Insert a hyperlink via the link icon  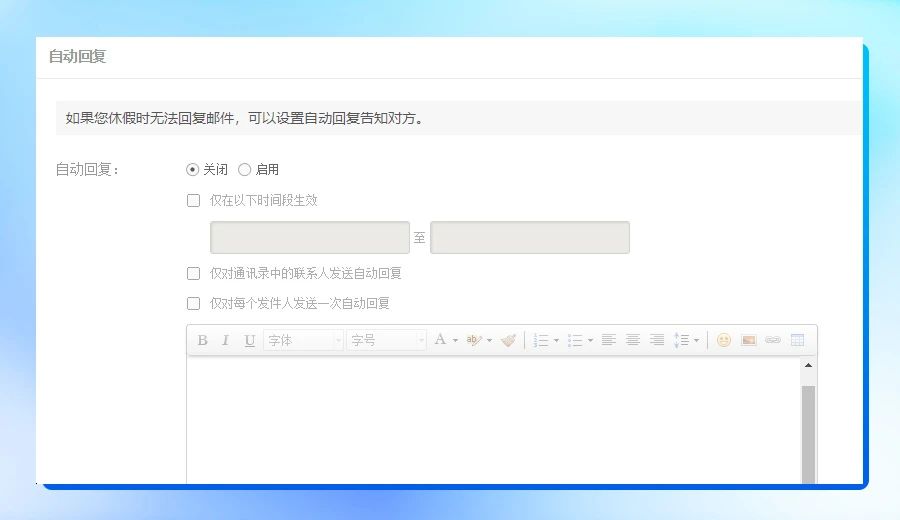point(772,340)
